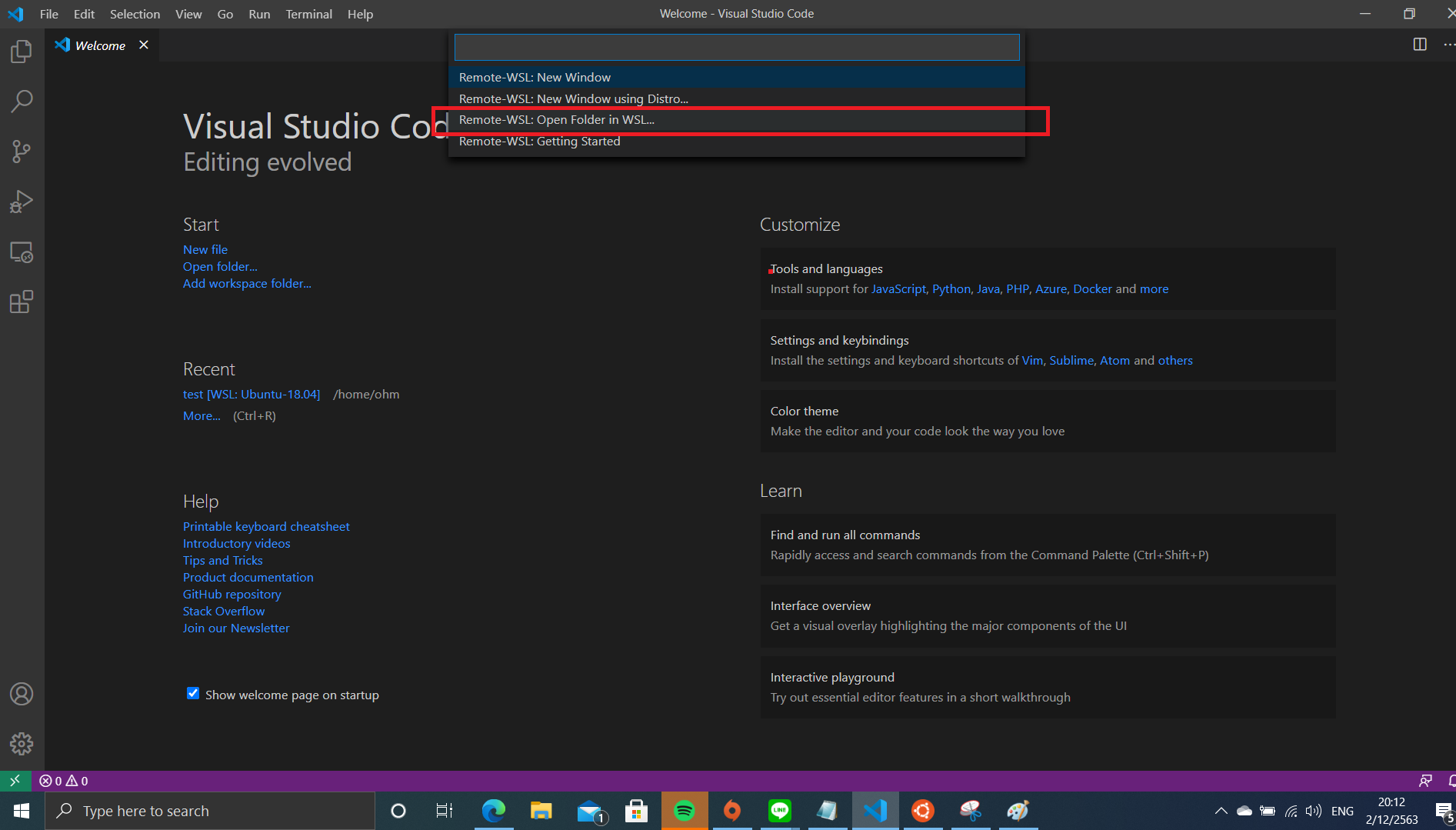This screenshot has height=830, width=1456.
Task: Open Spotify from the taskbar
Action: point(684,811)
